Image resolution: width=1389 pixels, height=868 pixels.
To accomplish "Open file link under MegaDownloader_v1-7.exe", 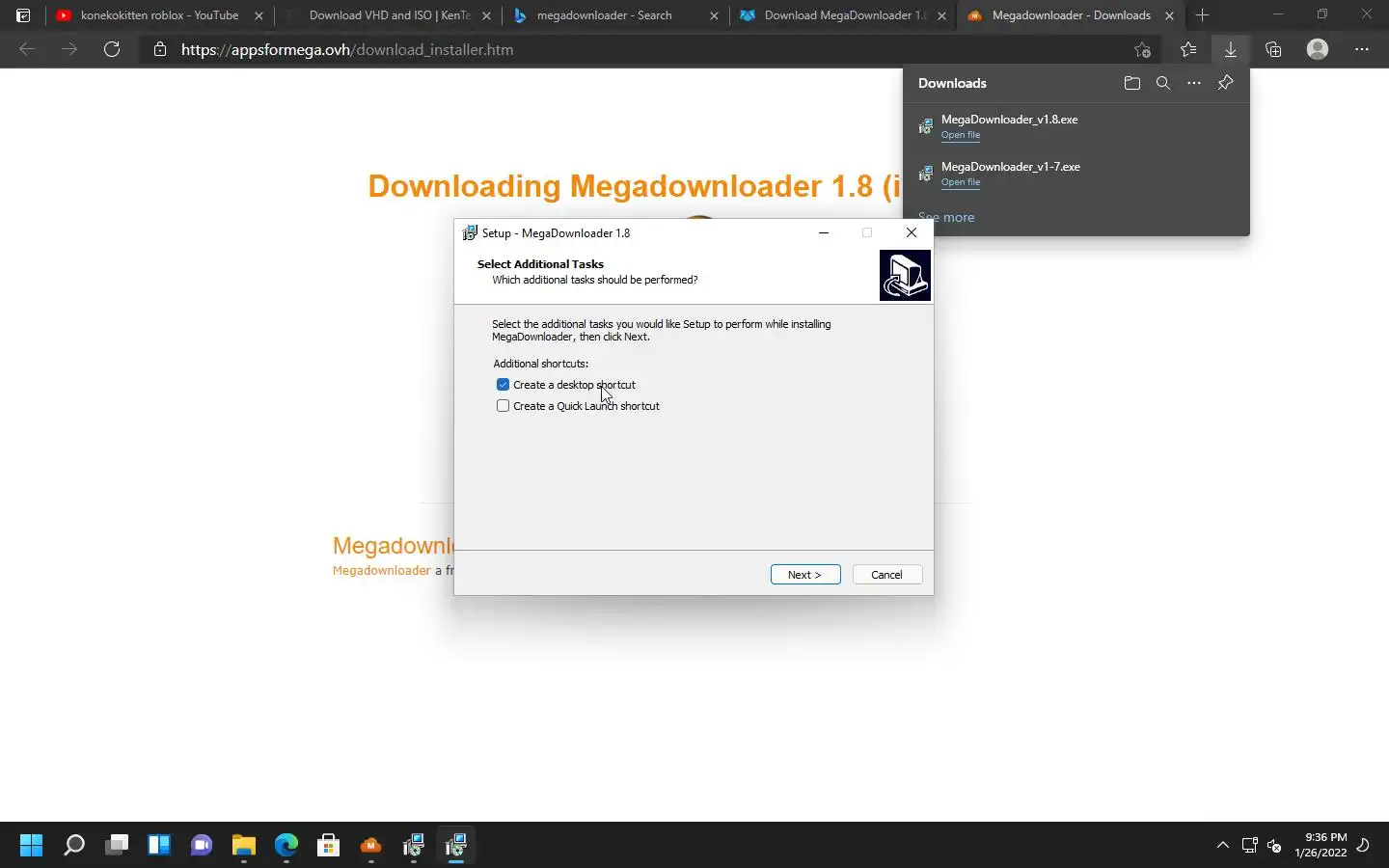I will (x=961, y=182).
